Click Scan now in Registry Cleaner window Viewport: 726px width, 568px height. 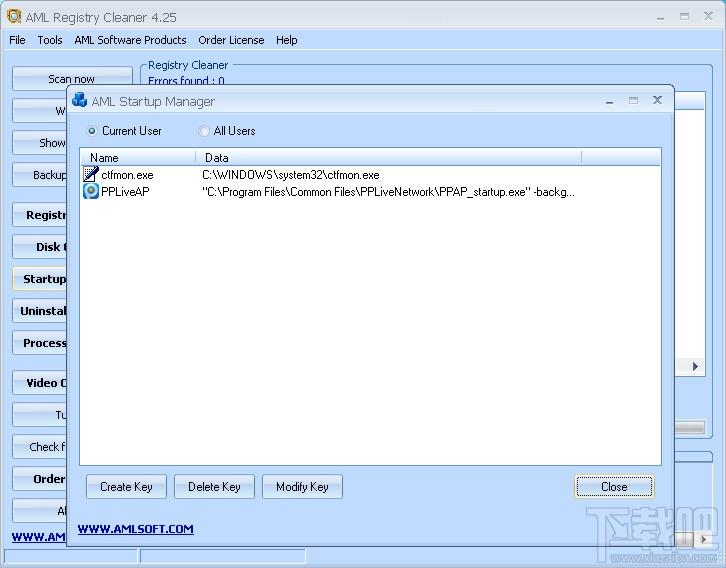[72, 79]
